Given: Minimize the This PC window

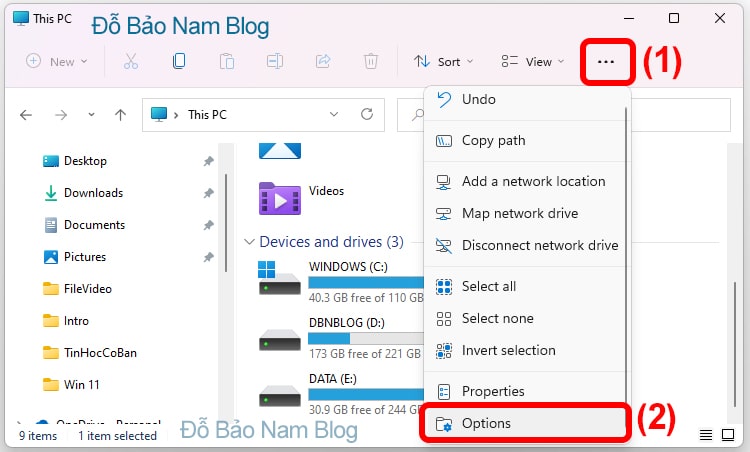Looking at the screenshot, I should pos(629,19).
